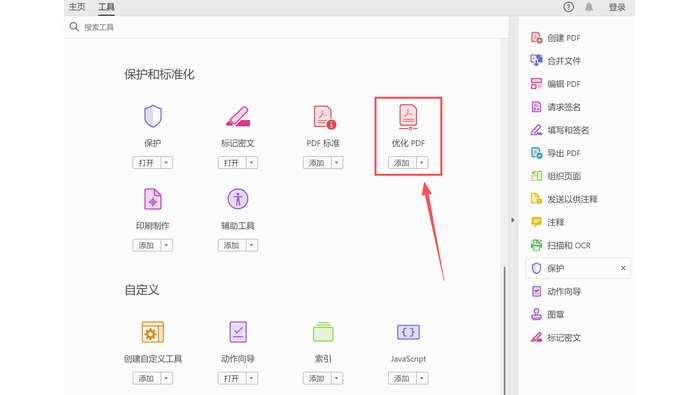Click the 打开 button under 标记密文
Screen dimensions: 700x395
(232, 162)
